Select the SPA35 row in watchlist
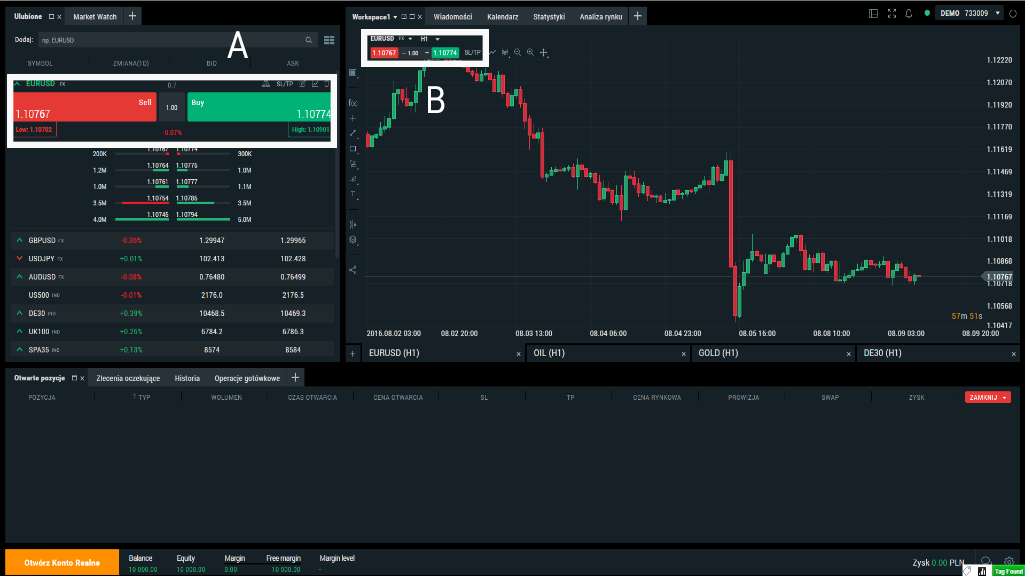Screen dimensions: 1025x576 tap(173, 350)
